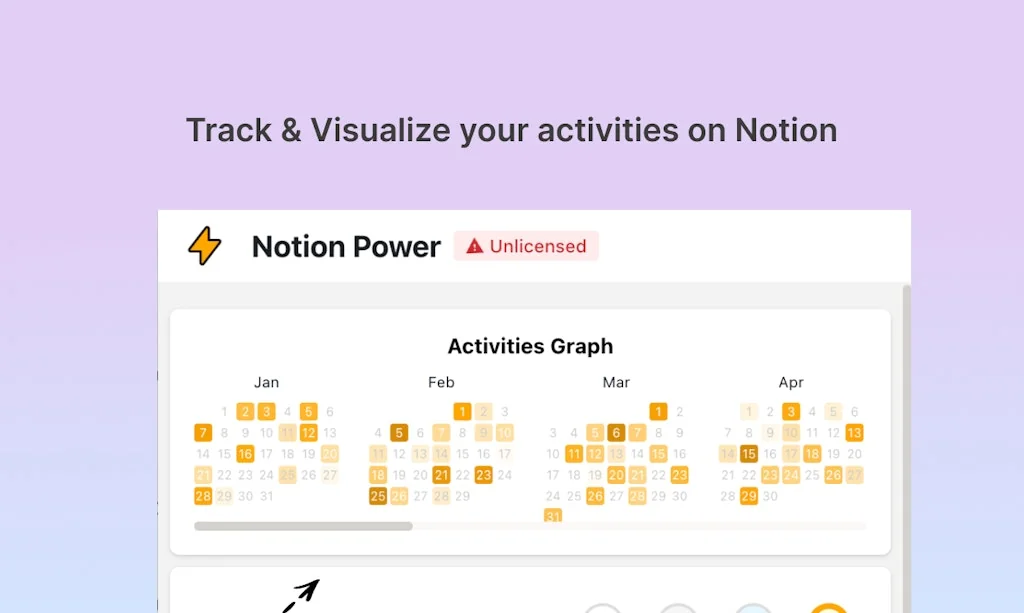
Task: Open the Unlicensed status badge
Action: (526, 246)
